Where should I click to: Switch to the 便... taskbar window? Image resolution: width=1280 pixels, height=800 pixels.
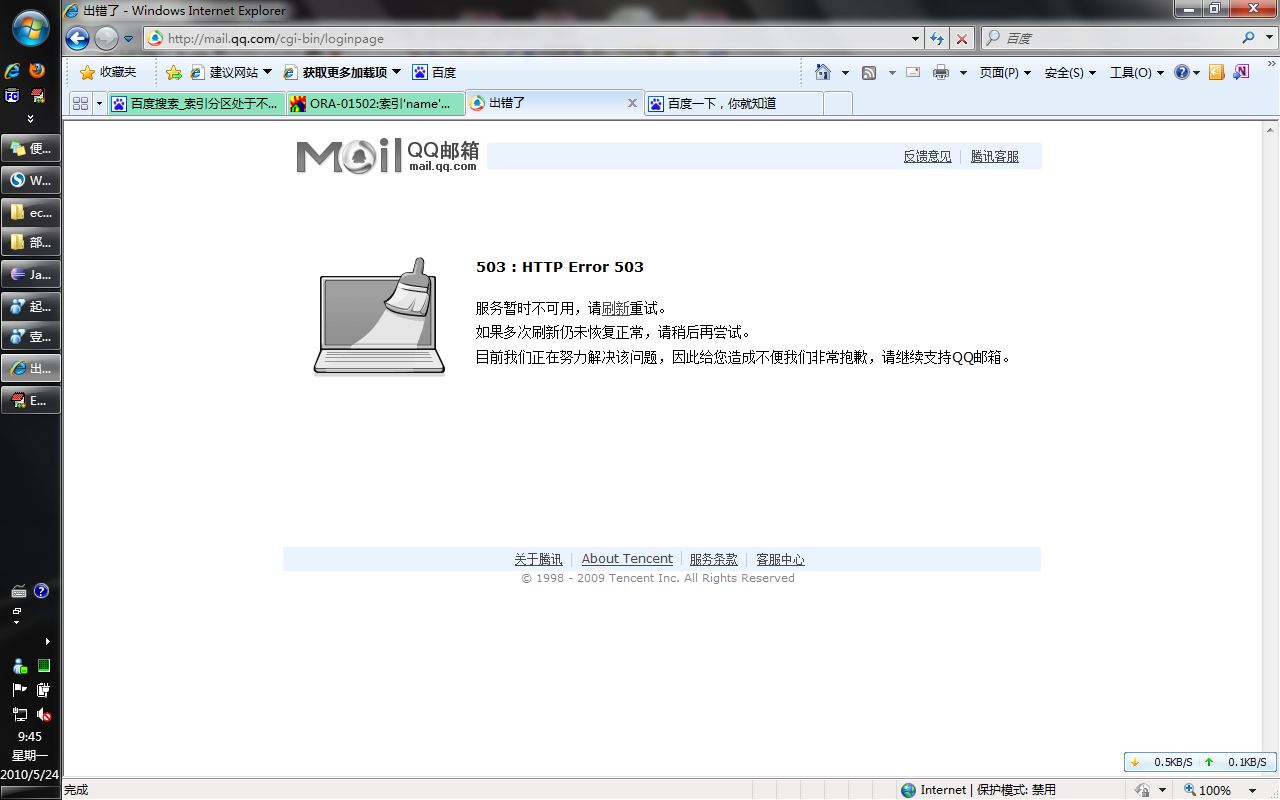[x=31, y=149]
